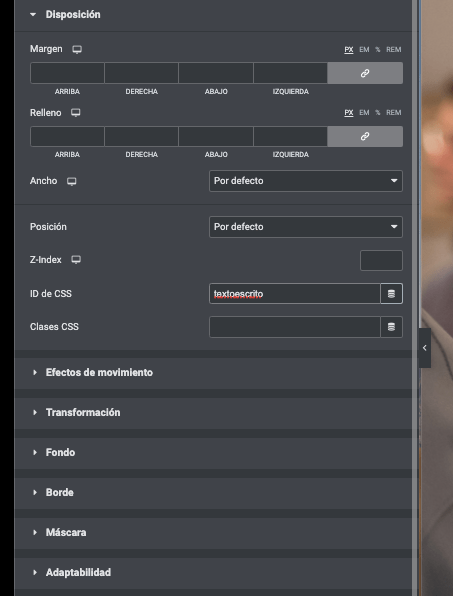This screenshot has width=453, height=596.
Task: Collapse the Elementor panel with arrow handle
Action: tap(425, 348)
